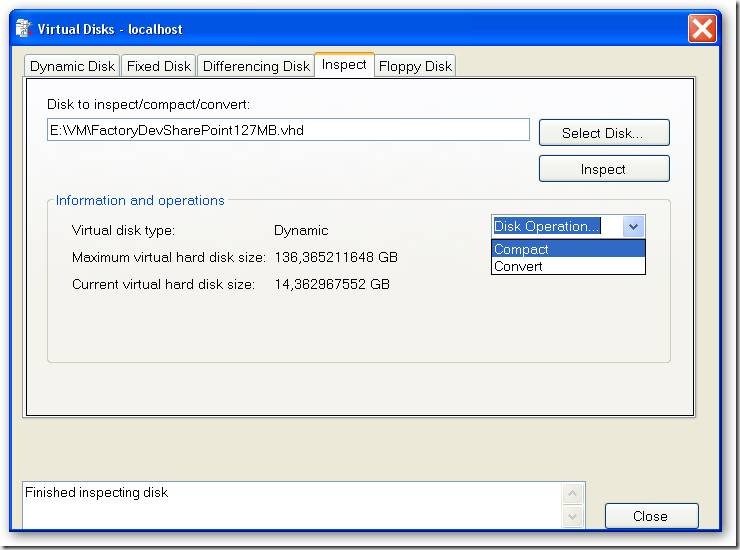Screen dimensions: 740x550
Task: Click the '14,362967552 GB' current size value
Action: coord(332,284)
